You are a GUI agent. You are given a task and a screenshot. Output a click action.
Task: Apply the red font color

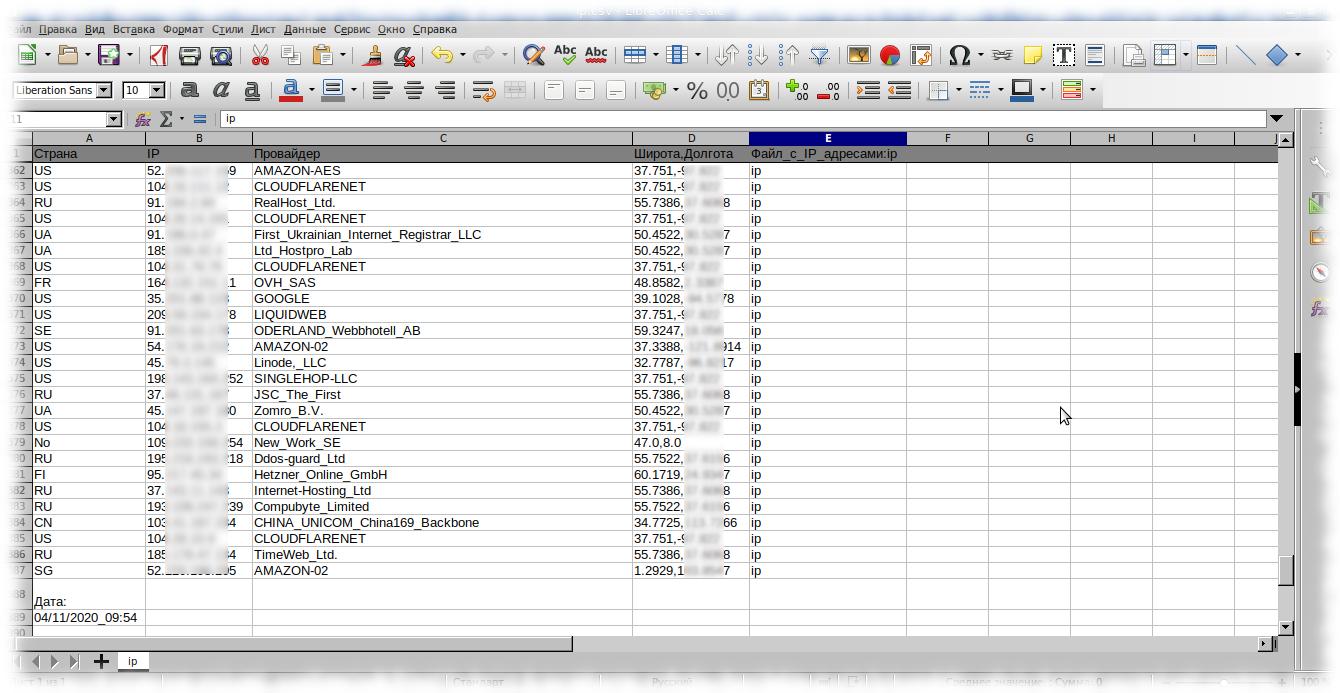tap(291, 90)
